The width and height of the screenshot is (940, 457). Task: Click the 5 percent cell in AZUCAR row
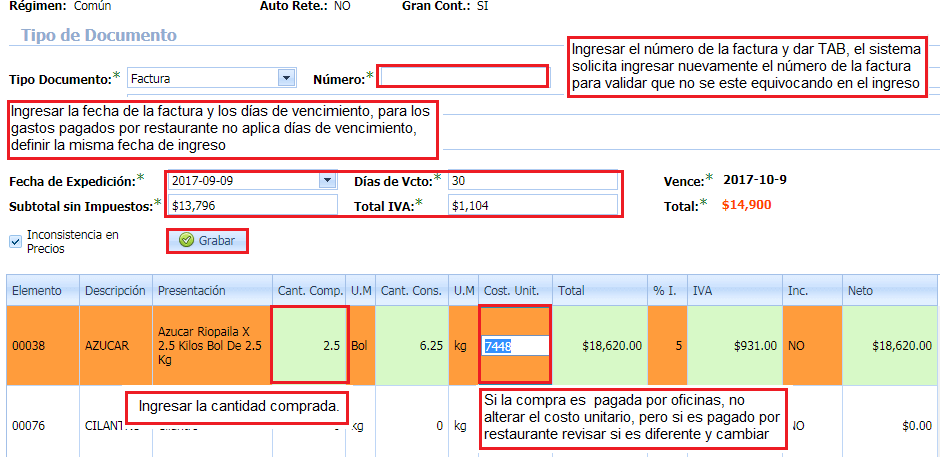click(x=667, y=345)
